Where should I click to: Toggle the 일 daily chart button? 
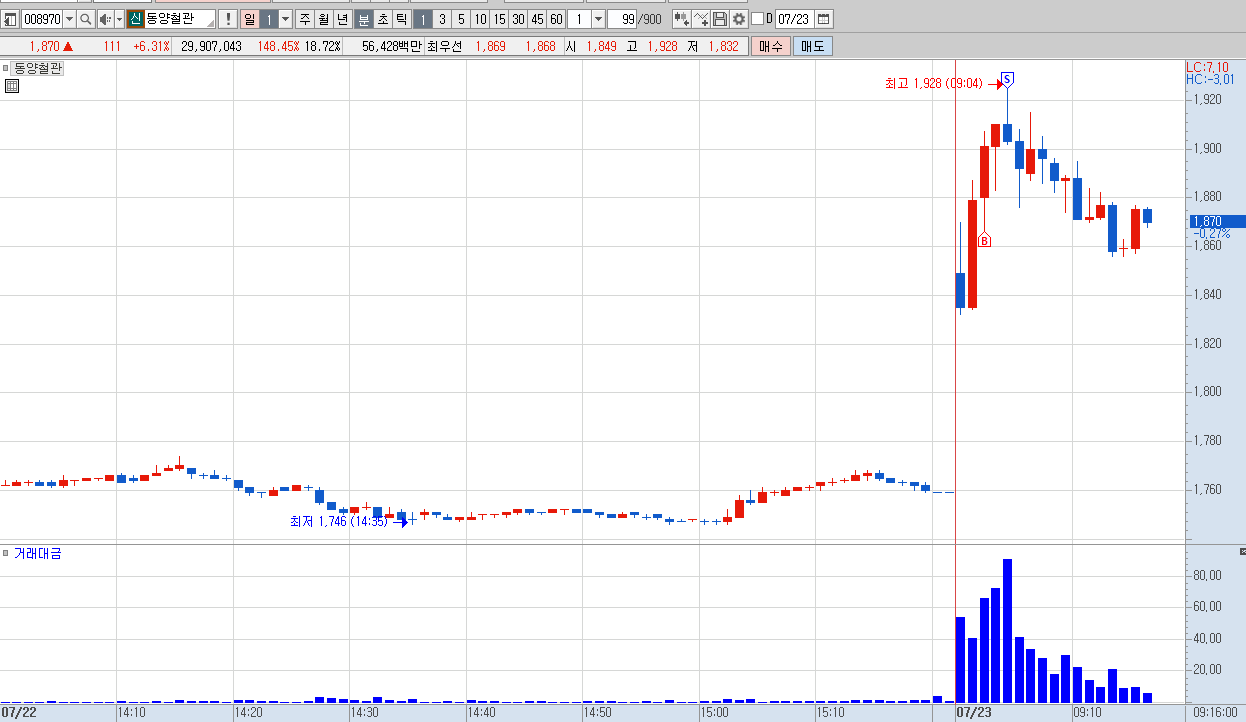click(250, 19)
